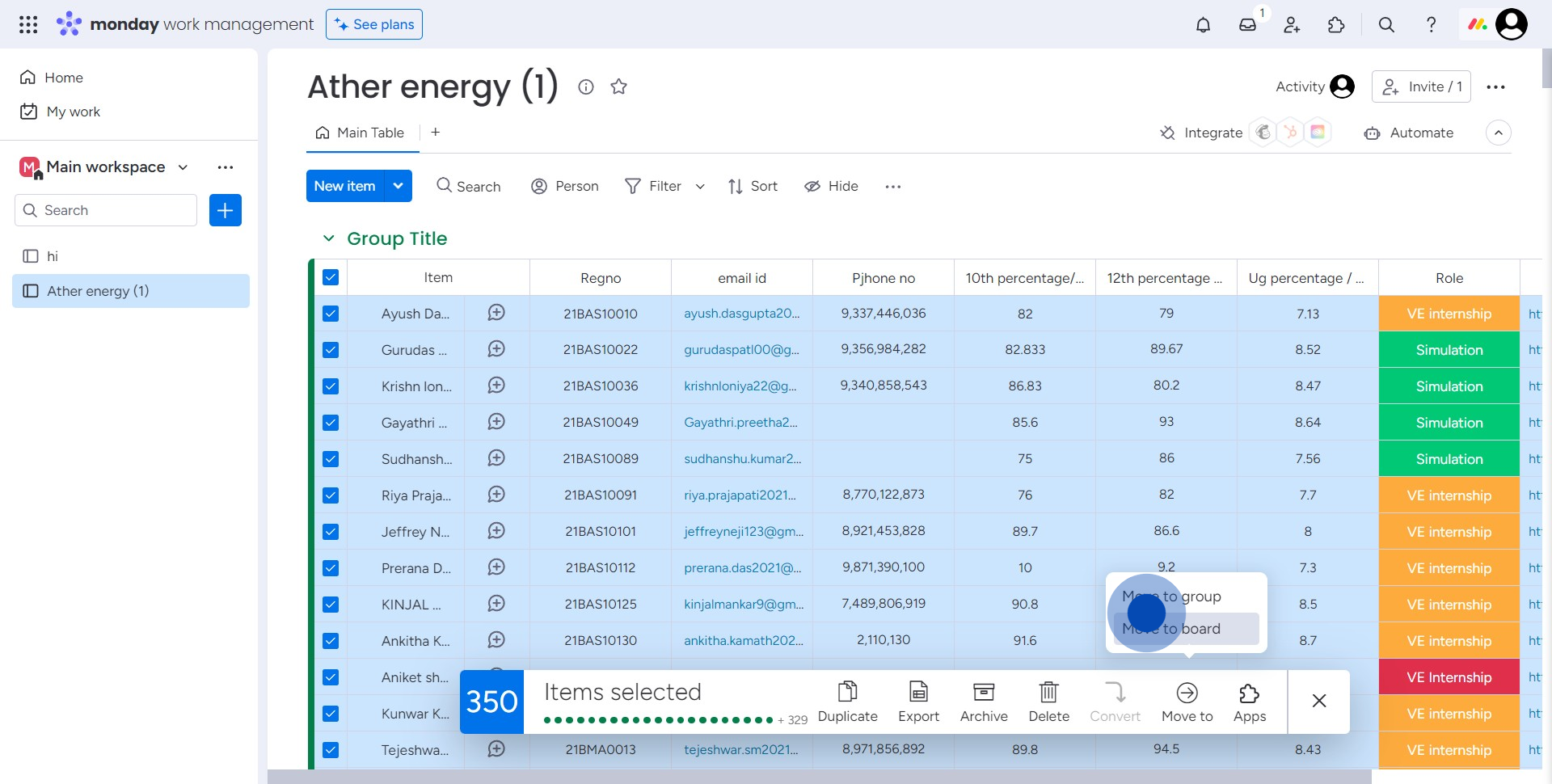Switch to the Main Table tab
This screenshot has height=784, width=1552.
(x=361, y=133)
